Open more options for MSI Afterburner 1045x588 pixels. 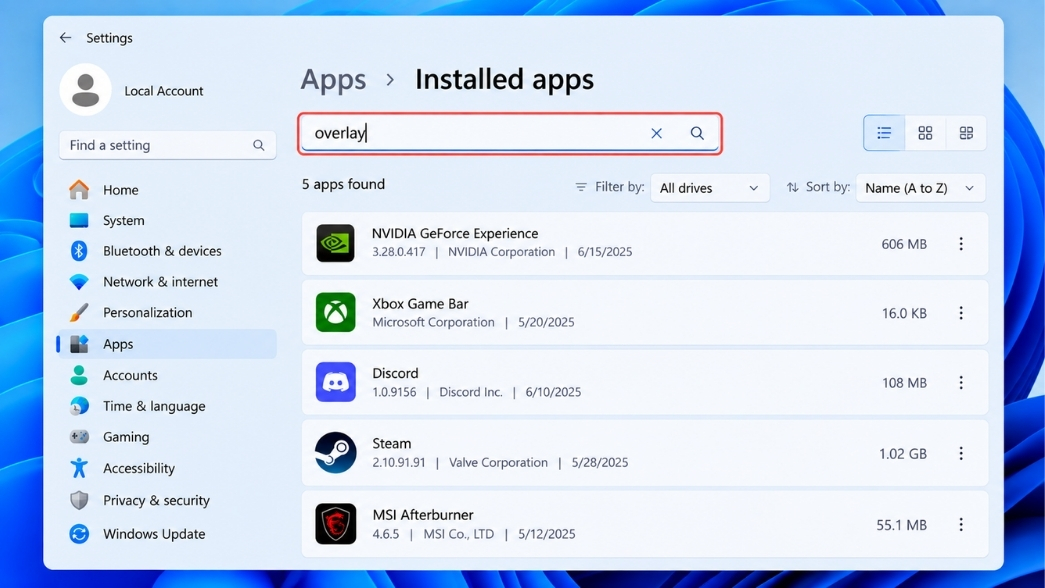(x=961, y=525)
